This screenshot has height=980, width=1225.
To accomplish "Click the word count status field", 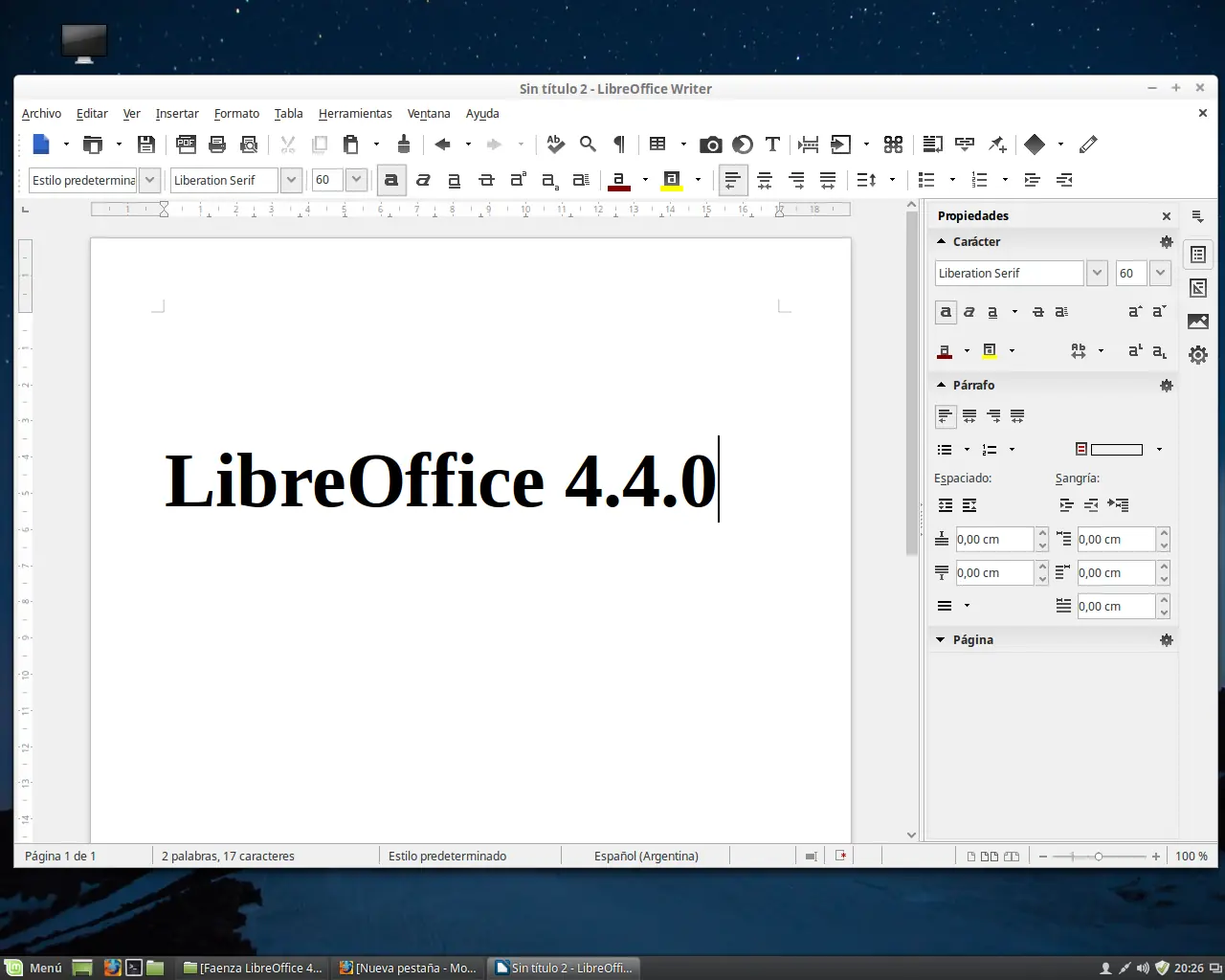I will point(228,857).
